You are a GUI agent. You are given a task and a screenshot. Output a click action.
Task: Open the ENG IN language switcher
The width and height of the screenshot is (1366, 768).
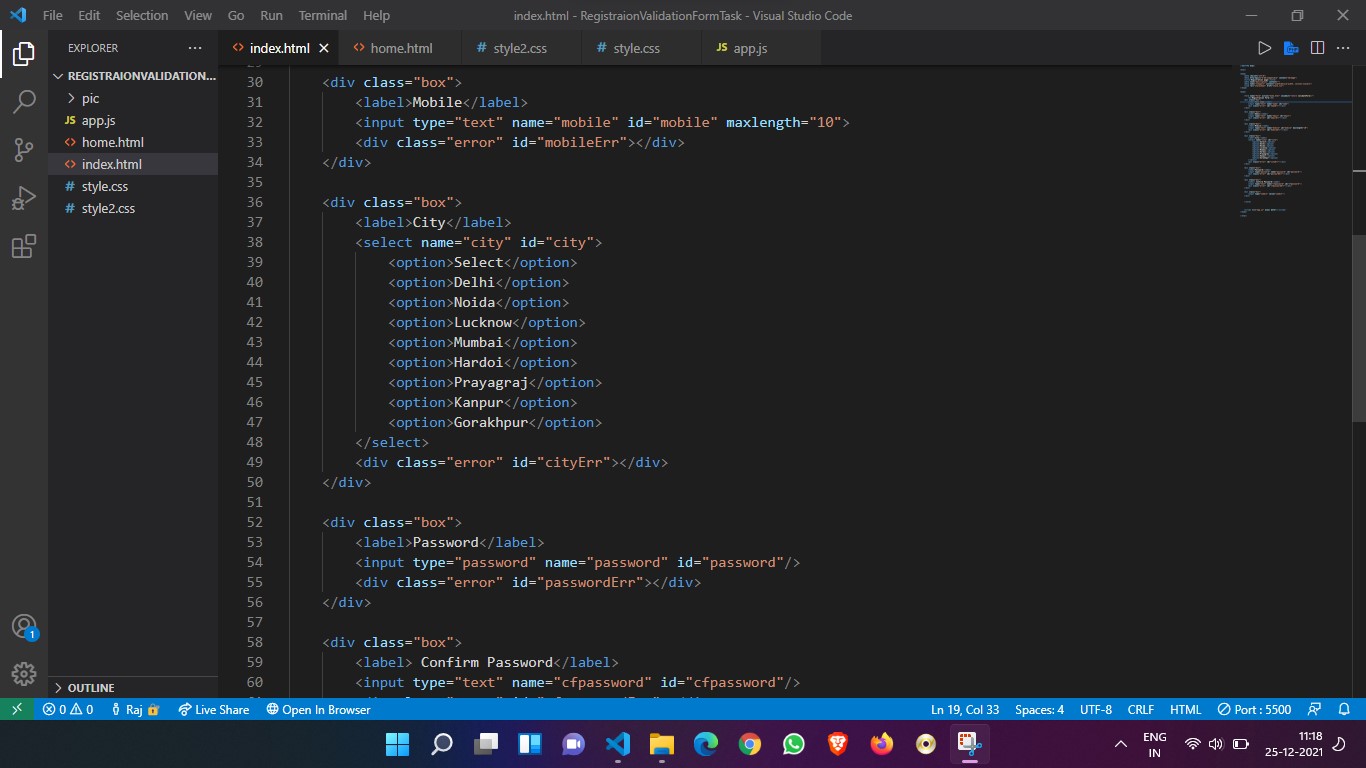pos(1154,744)
